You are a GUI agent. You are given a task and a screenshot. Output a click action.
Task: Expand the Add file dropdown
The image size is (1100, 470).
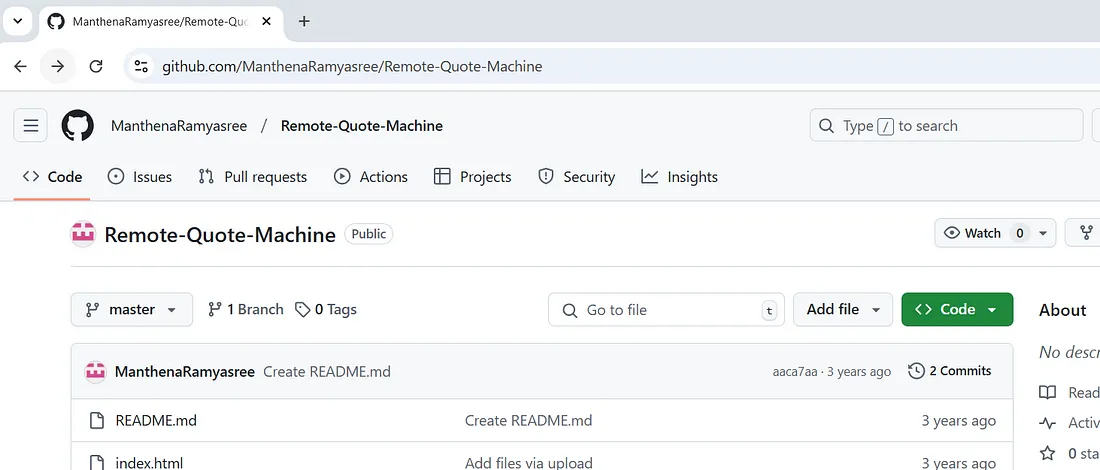coord(843,309)
